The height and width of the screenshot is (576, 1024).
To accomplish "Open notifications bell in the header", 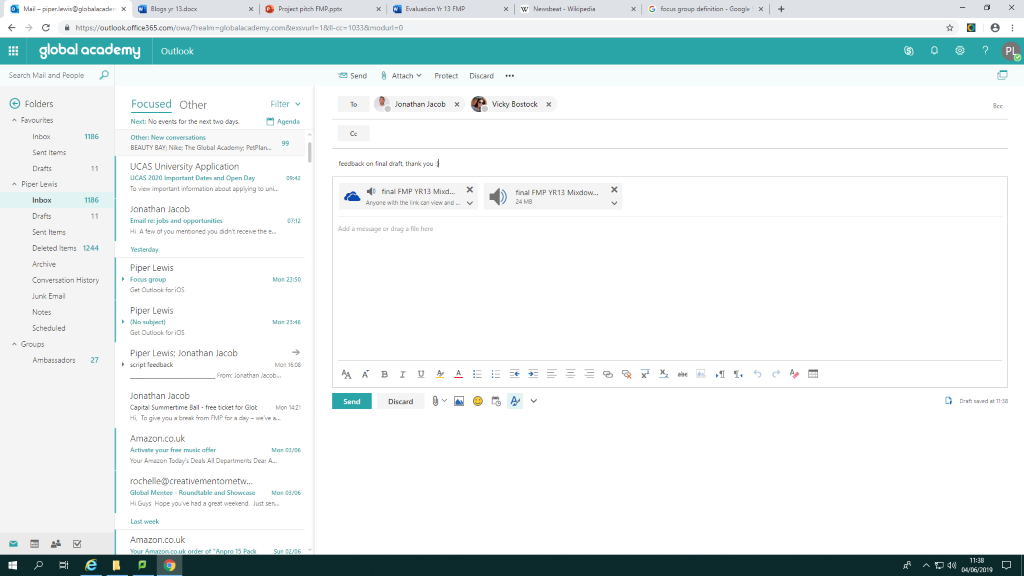I will click(x=934, y=50).
